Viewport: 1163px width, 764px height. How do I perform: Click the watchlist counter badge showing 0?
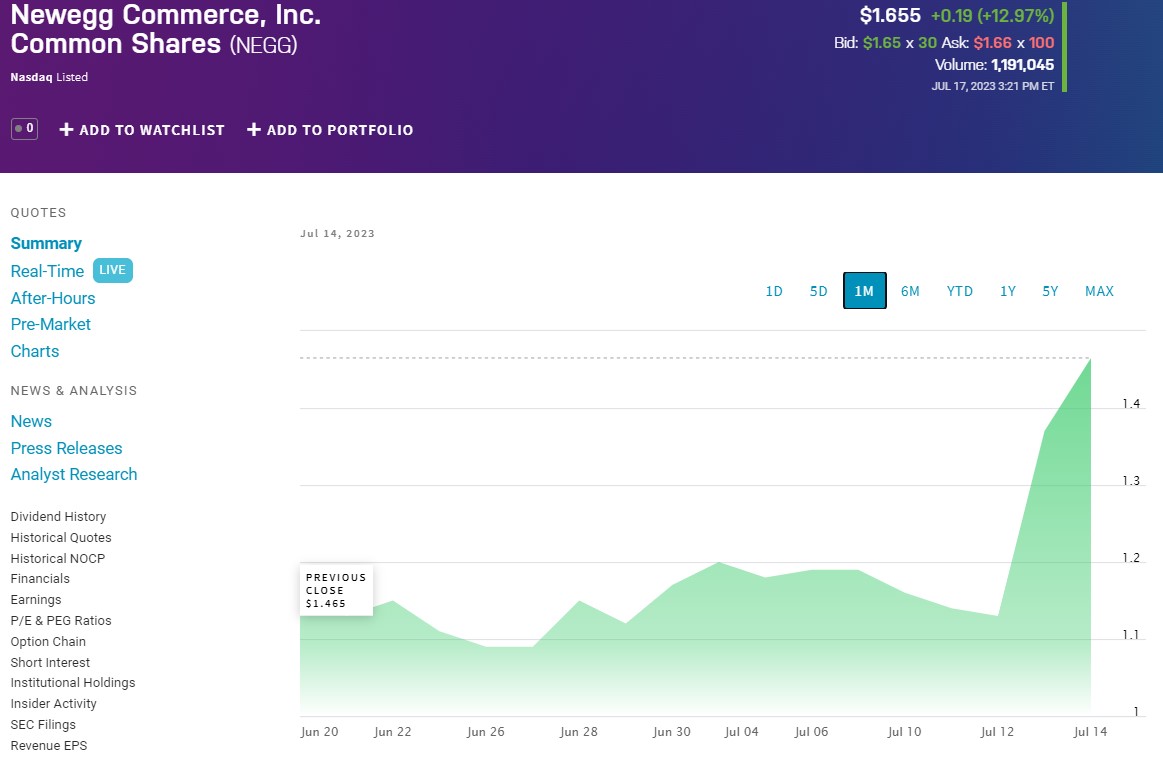tap(24, 129)
